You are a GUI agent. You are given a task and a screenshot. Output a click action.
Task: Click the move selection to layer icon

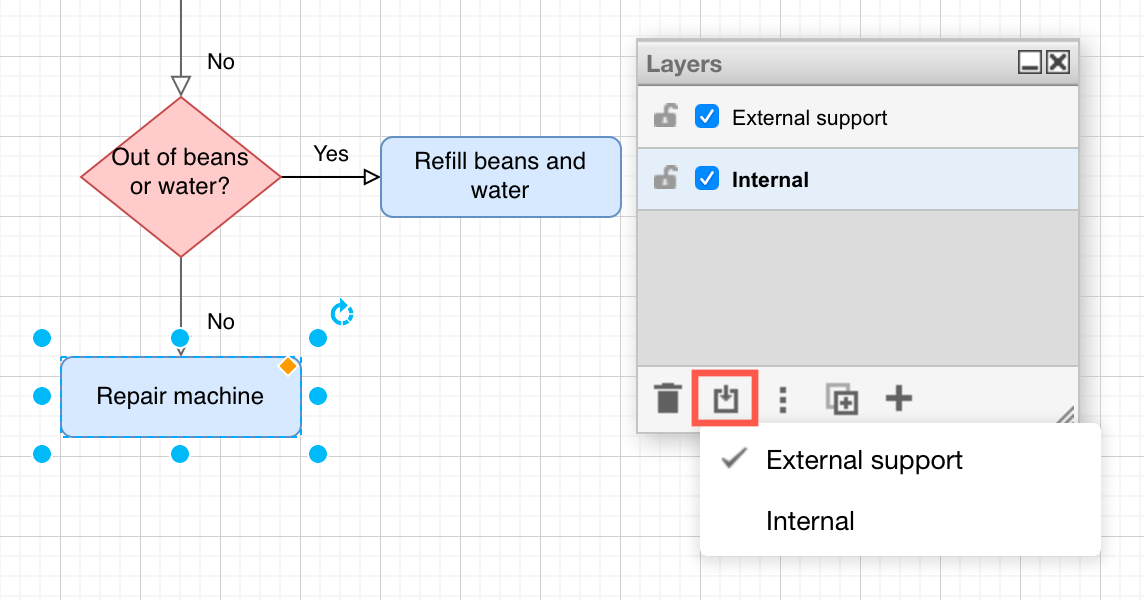tap(725, 399)
